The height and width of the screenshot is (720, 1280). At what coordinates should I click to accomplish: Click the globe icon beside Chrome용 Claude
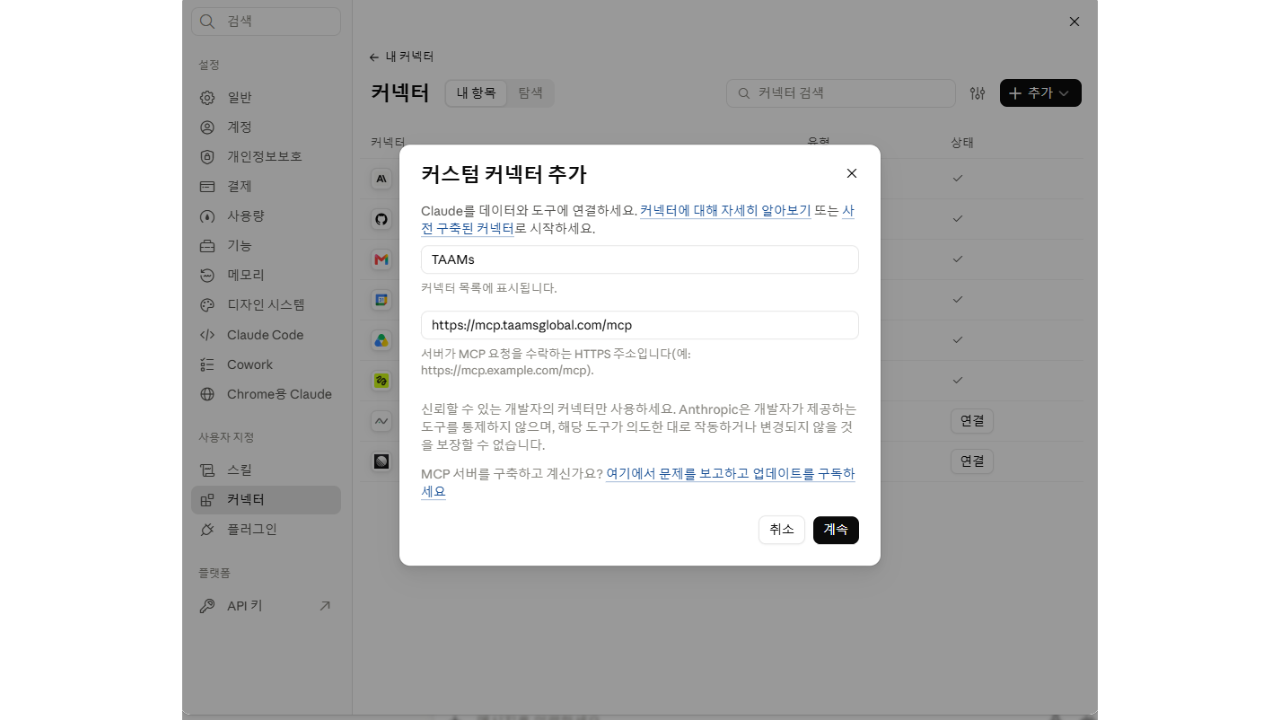coord(207,394)
